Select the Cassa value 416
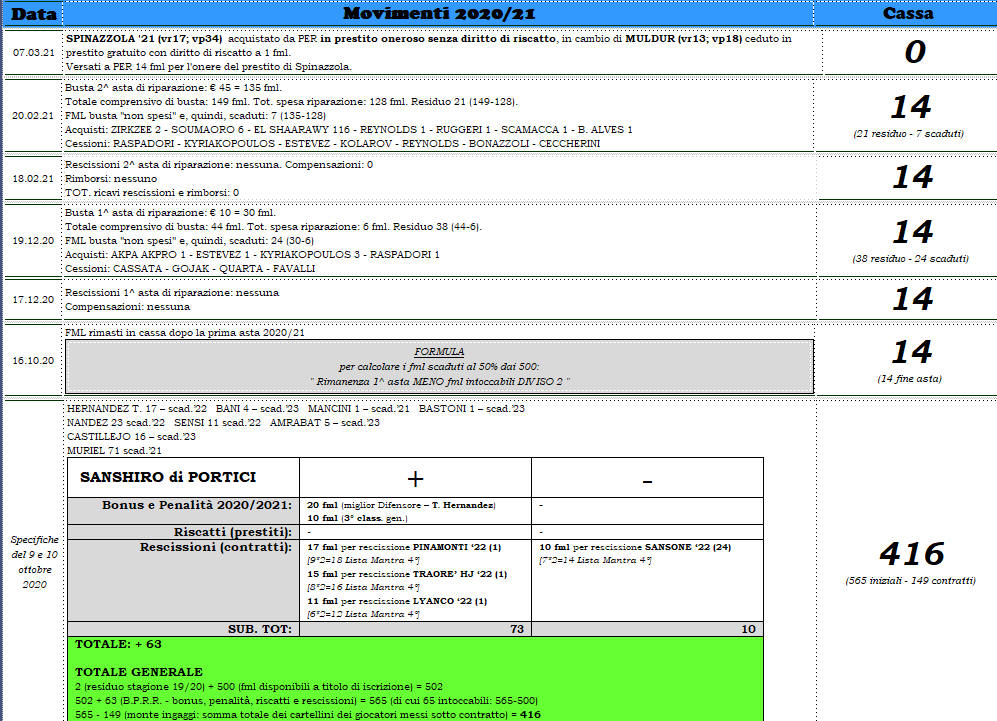997x721 pixels. click(912, 554)
